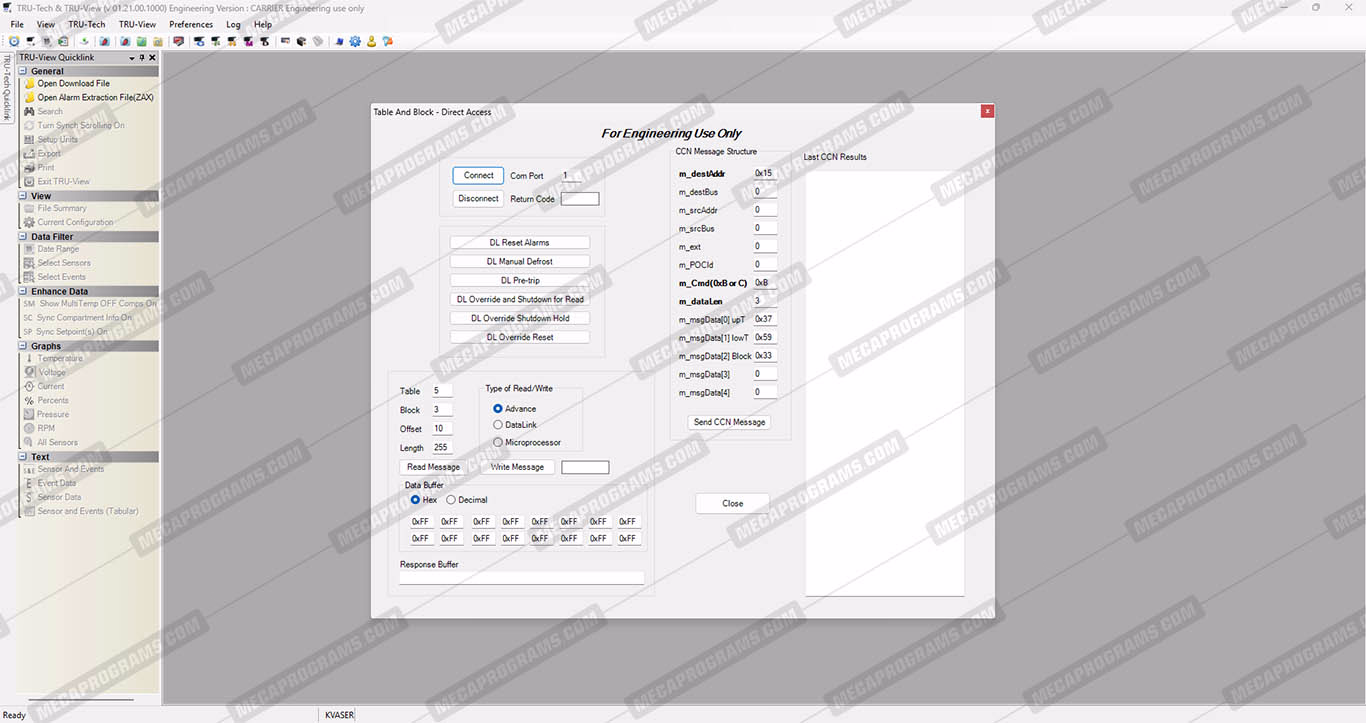The width and height of the screenshot is (1366, 723).
Task: Open the TRU-Tech menu
Action: (87, 24)
